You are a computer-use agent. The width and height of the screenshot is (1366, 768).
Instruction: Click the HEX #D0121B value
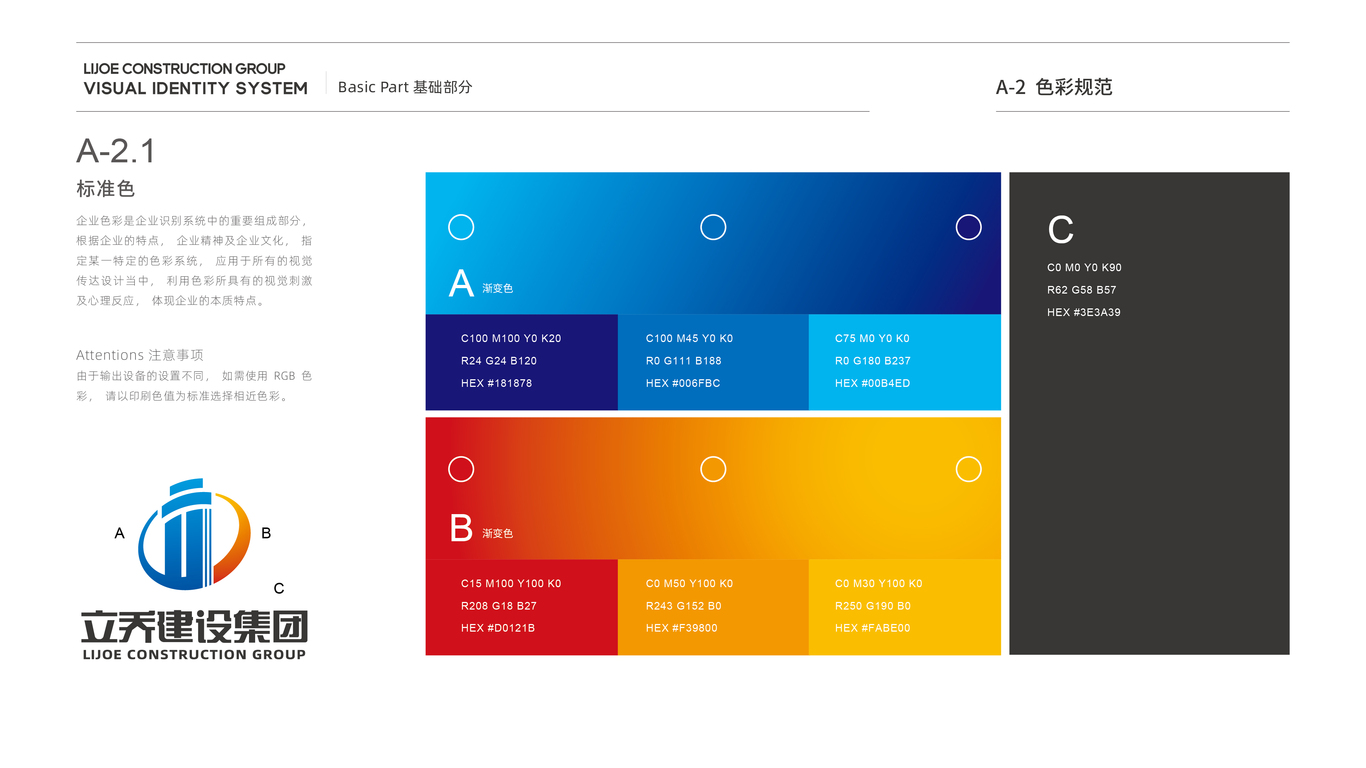point(498,628)
